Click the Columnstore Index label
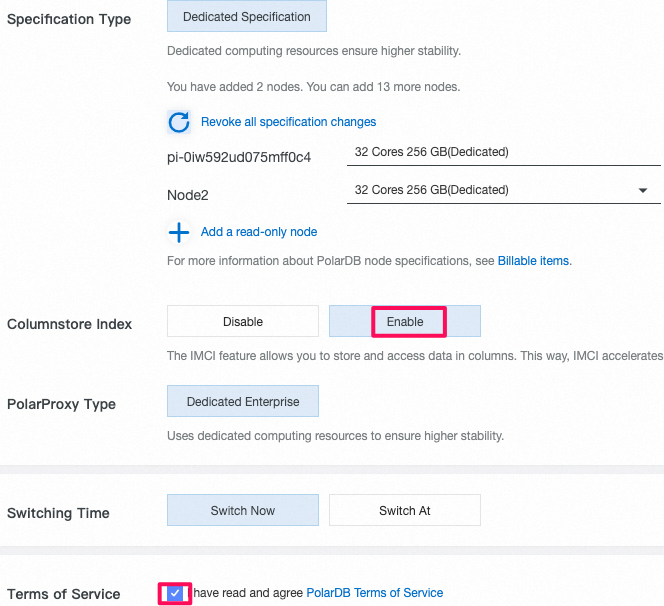The image size is (664, 606). (69, 324)
